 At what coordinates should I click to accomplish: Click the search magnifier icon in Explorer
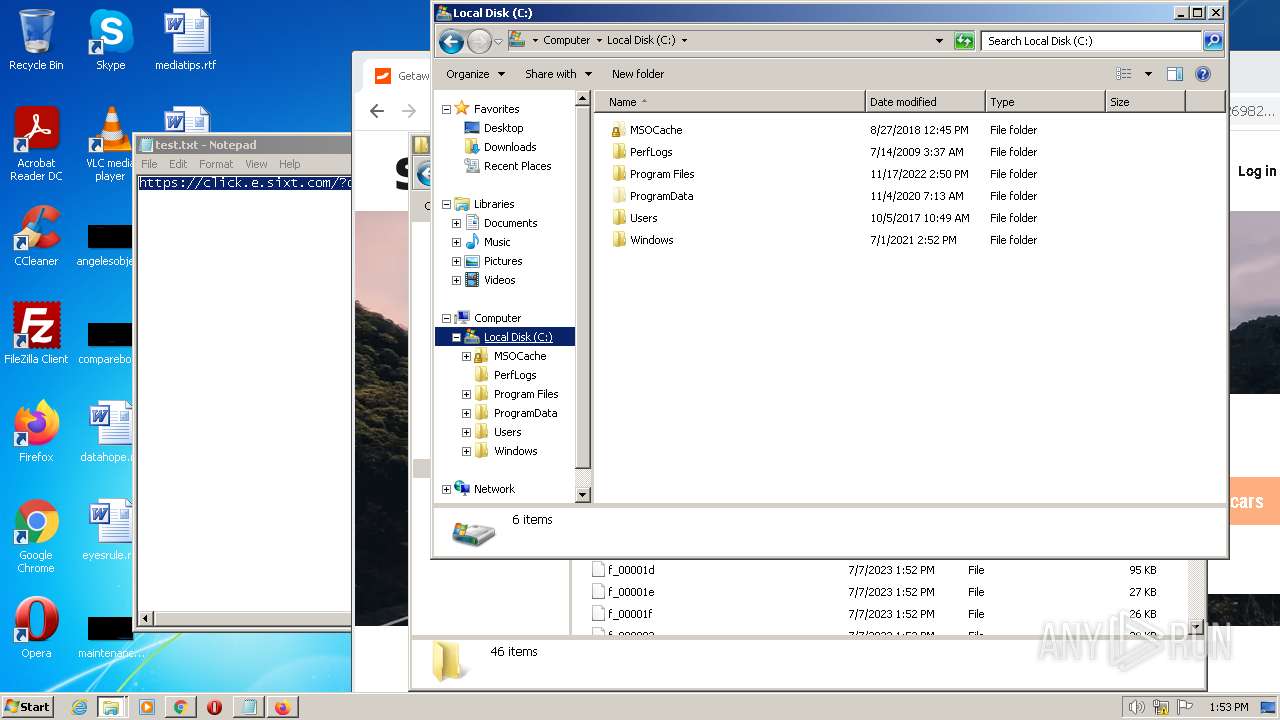click(1213, 41)
